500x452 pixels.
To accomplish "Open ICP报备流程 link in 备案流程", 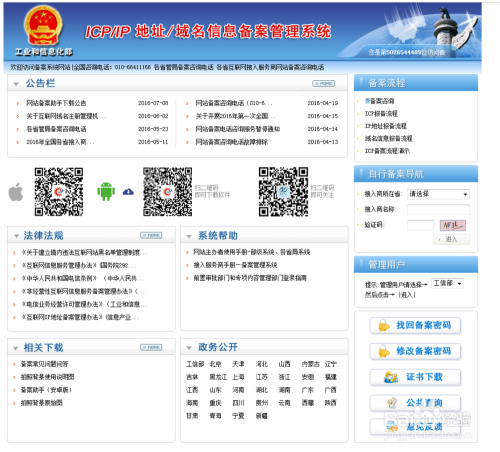I will 381,114.
